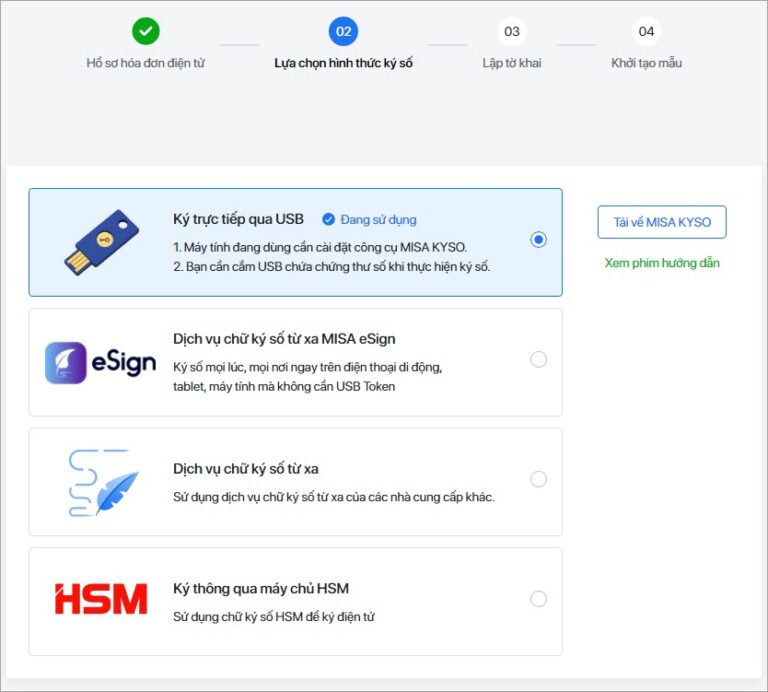768x692 pixels.
Task: Open the Hồ sơ hóa đơn điện tử step
Action: click(x=145, y=63)
